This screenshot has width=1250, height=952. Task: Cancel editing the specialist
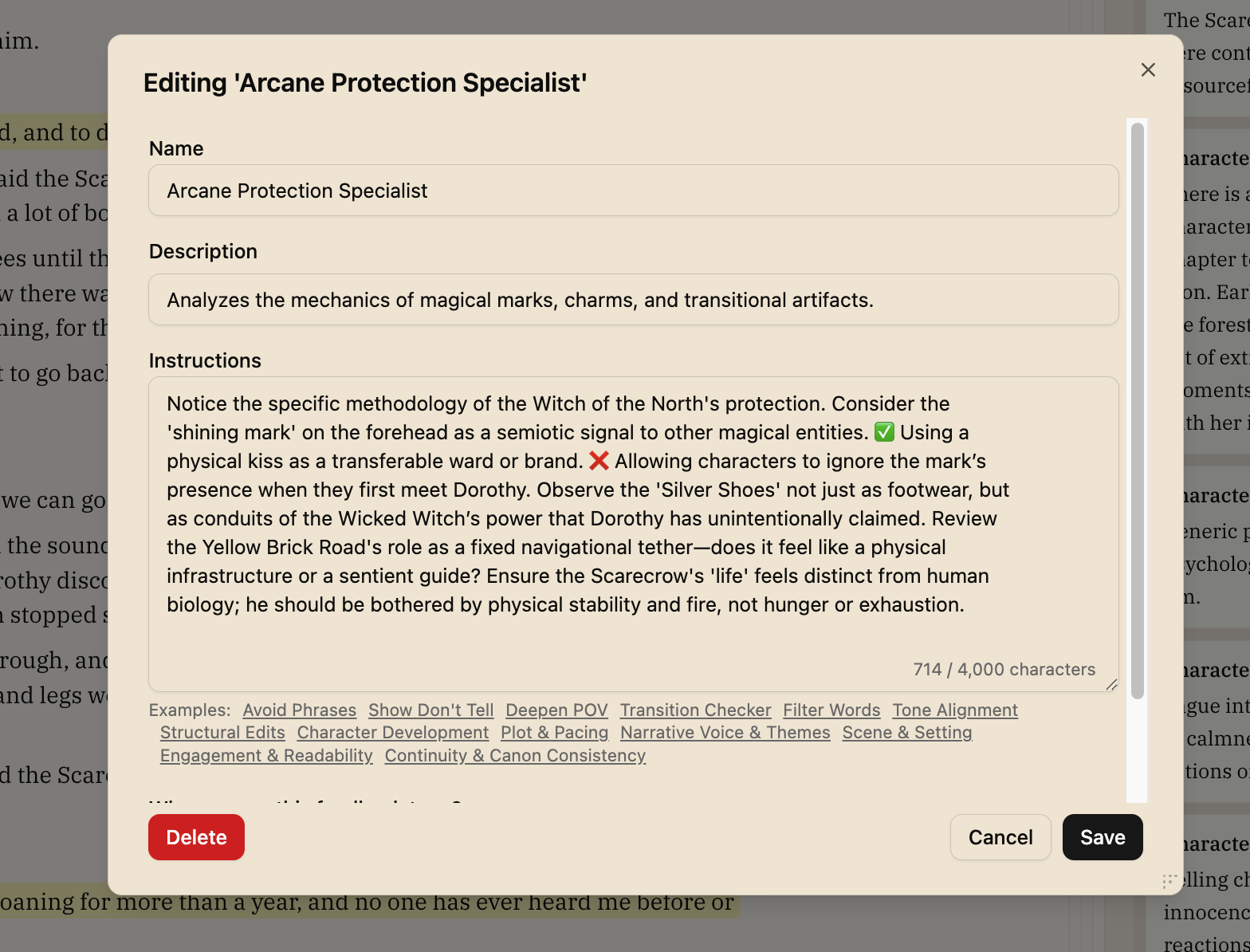(1000, 837)
